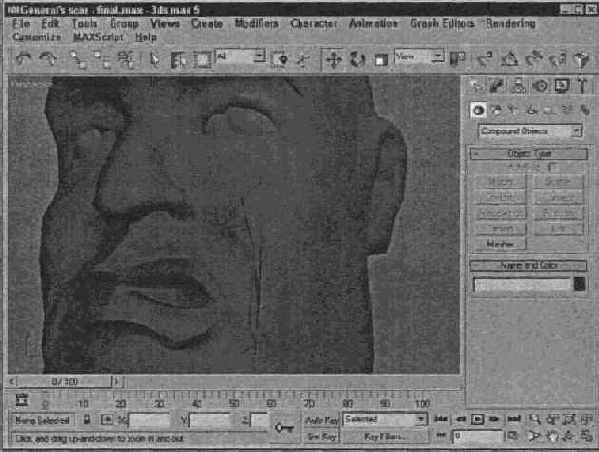The image size is (599, 452).
Task: Click the Play Animation button
Action: pyautogui.click(x=477, y=419)
